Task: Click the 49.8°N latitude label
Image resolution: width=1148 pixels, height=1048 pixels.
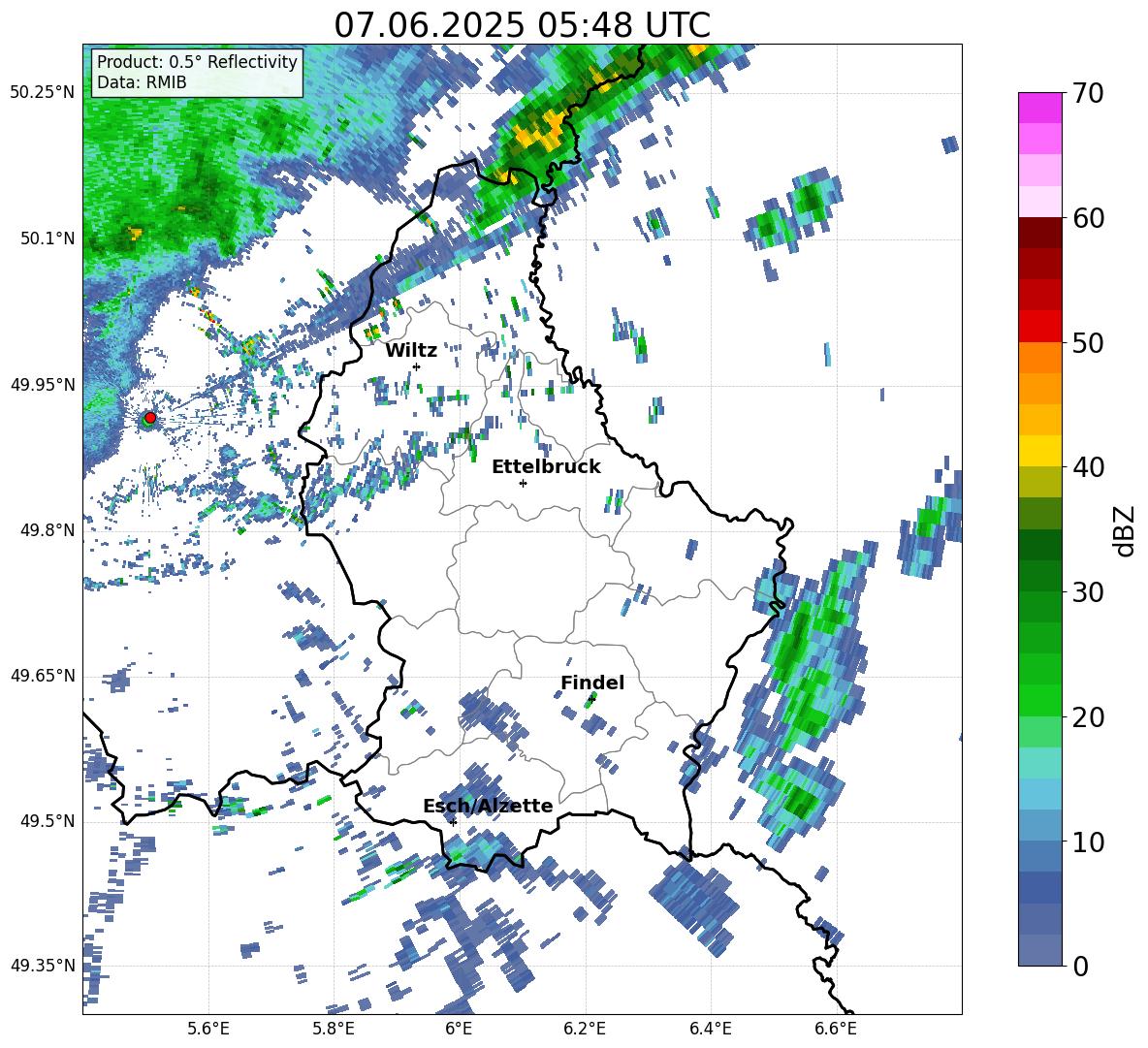Action: (x=48, y=530)
